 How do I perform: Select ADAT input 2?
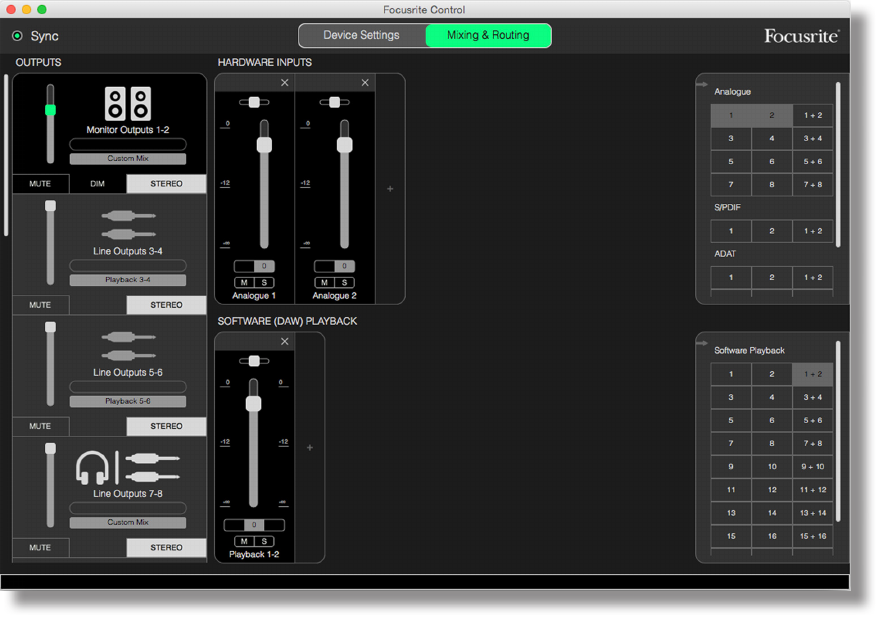coord(772,277)
